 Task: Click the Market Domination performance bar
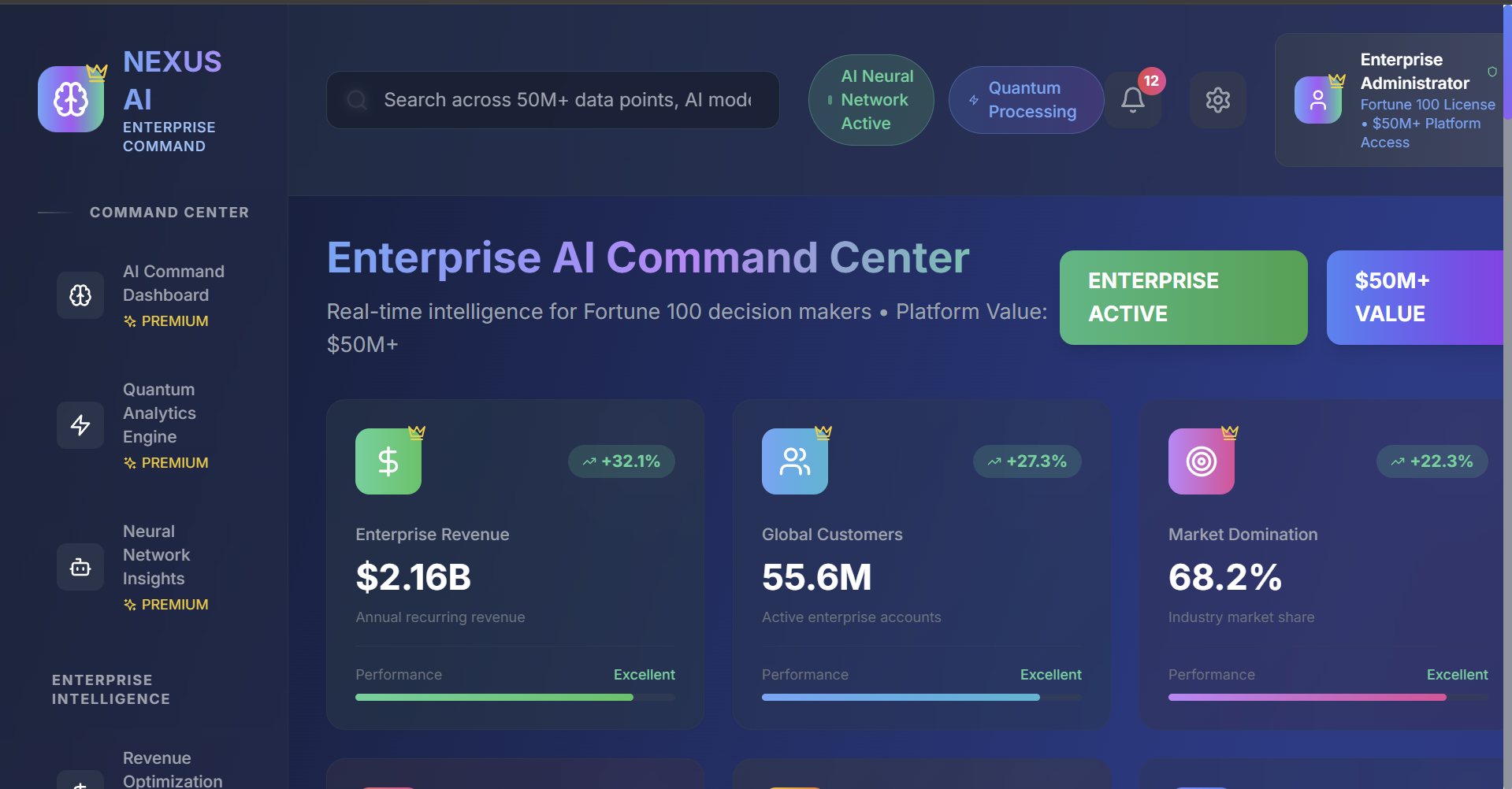(1328, 698)
